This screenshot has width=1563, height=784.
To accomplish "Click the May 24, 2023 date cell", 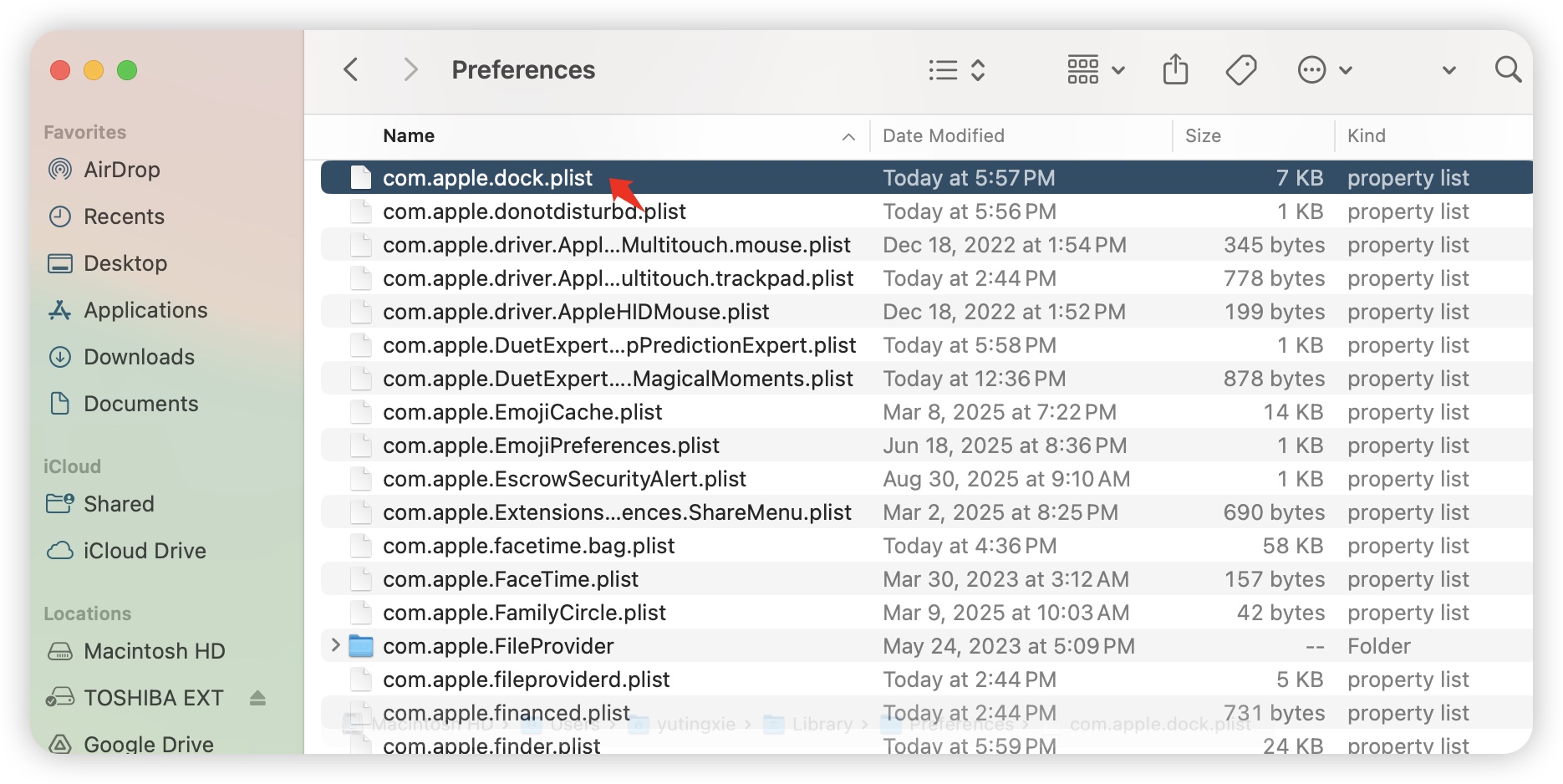I will point(1009,646).
